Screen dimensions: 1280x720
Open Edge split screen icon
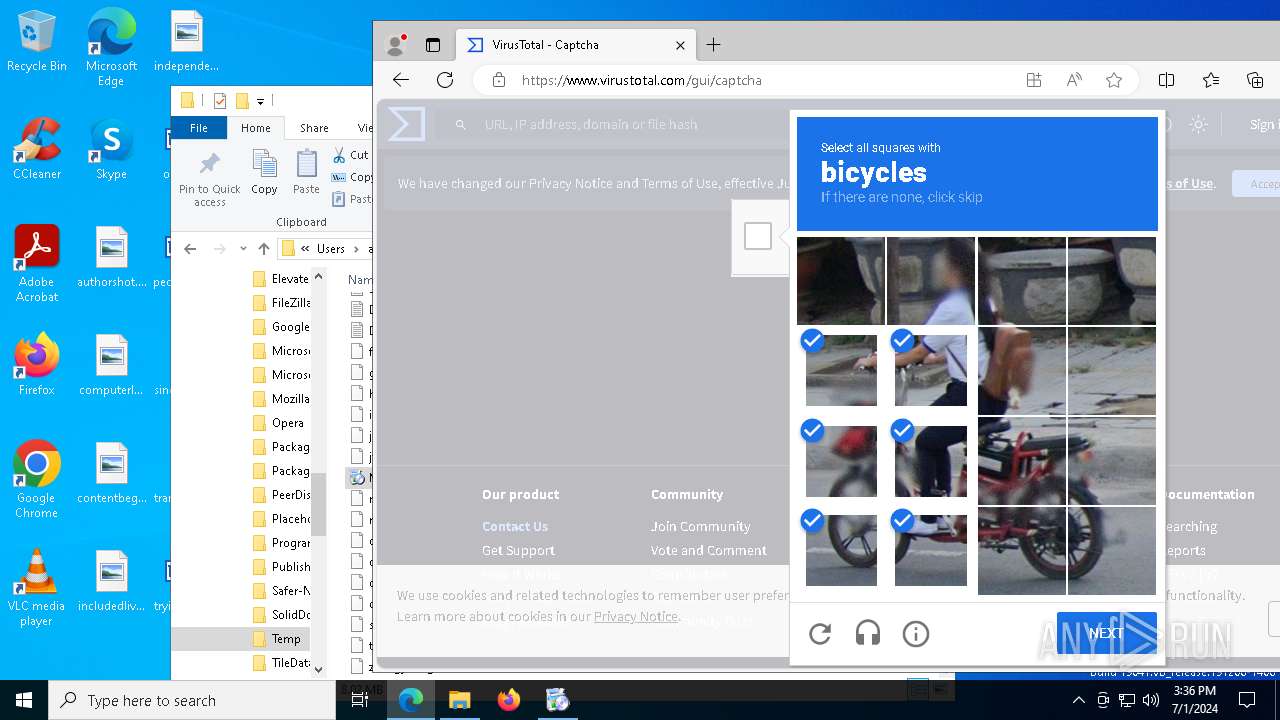[x=1166, y=80]
